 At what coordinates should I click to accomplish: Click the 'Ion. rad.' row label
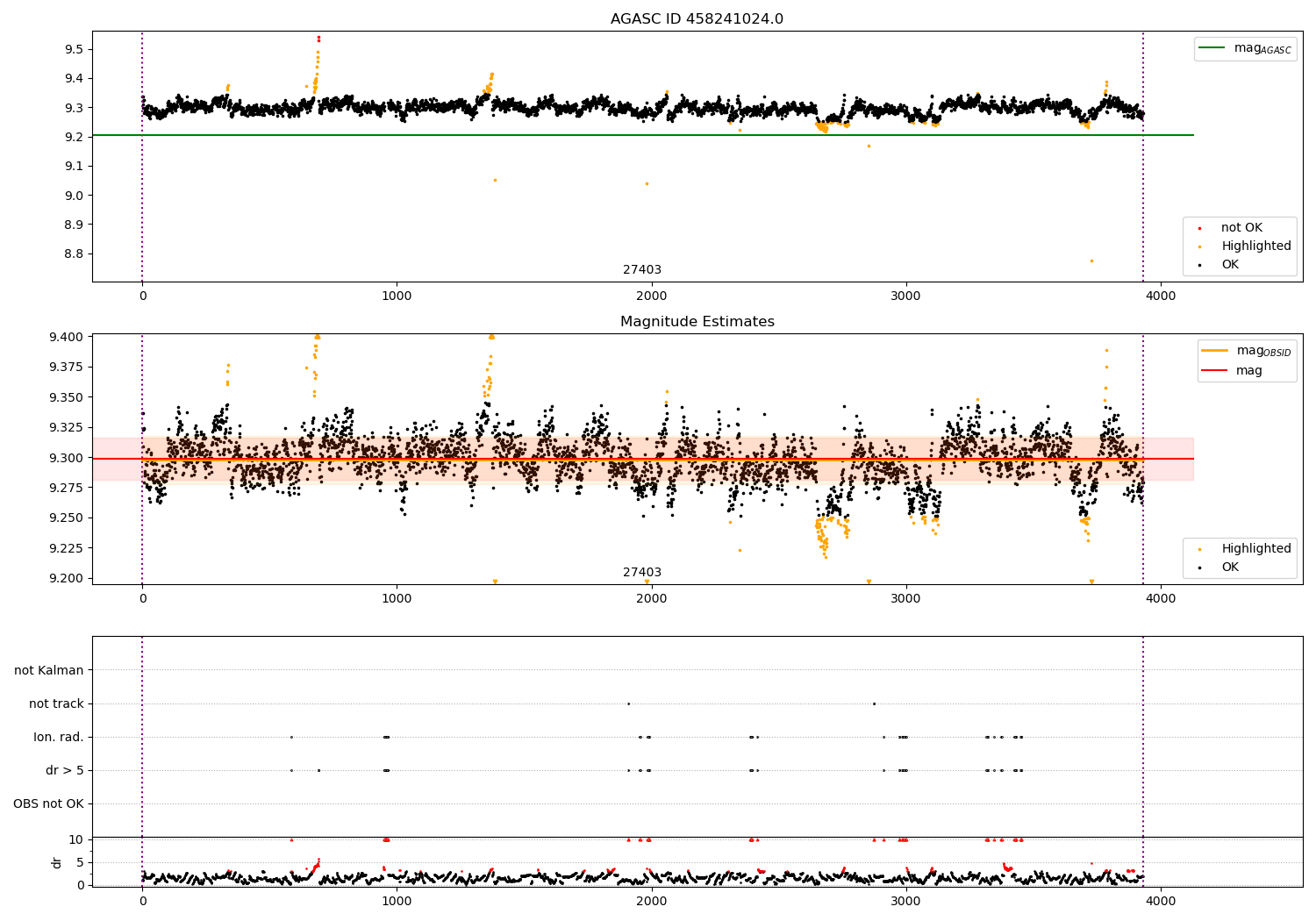pyautogui.click(x=59, y=737)
